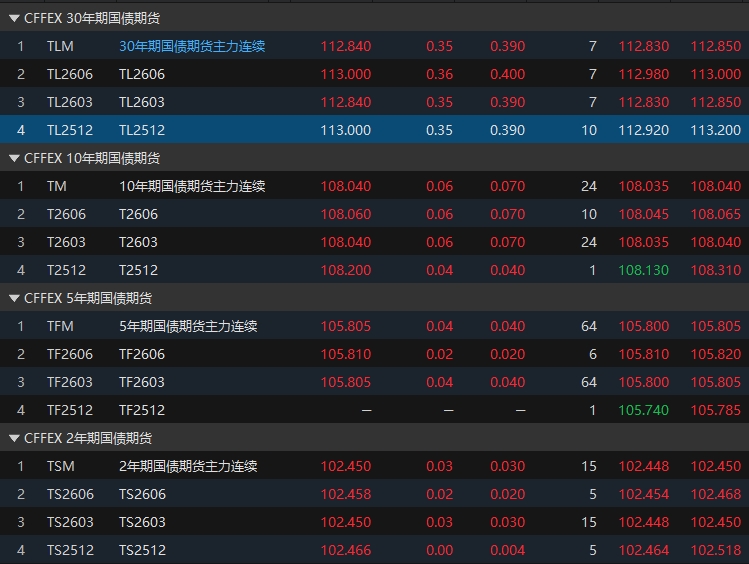Click T2512 last price 108.200
Image resolution: width=749 pixels, height=564 pixels.
(x=346, y=270)
